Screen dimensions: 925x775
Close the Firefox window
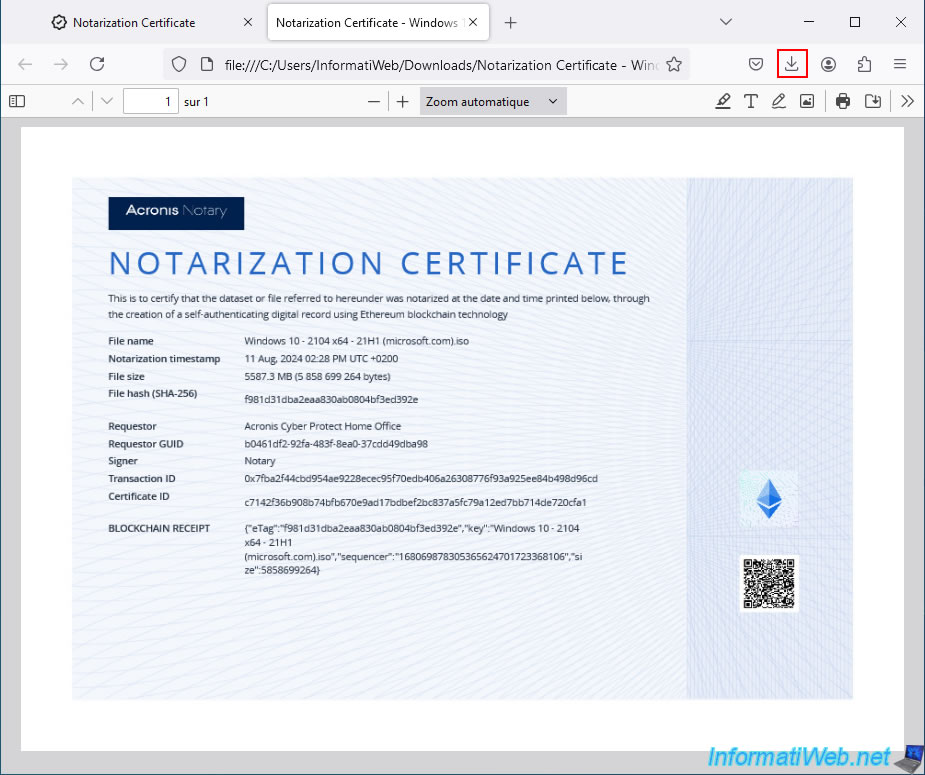[901, 22]
